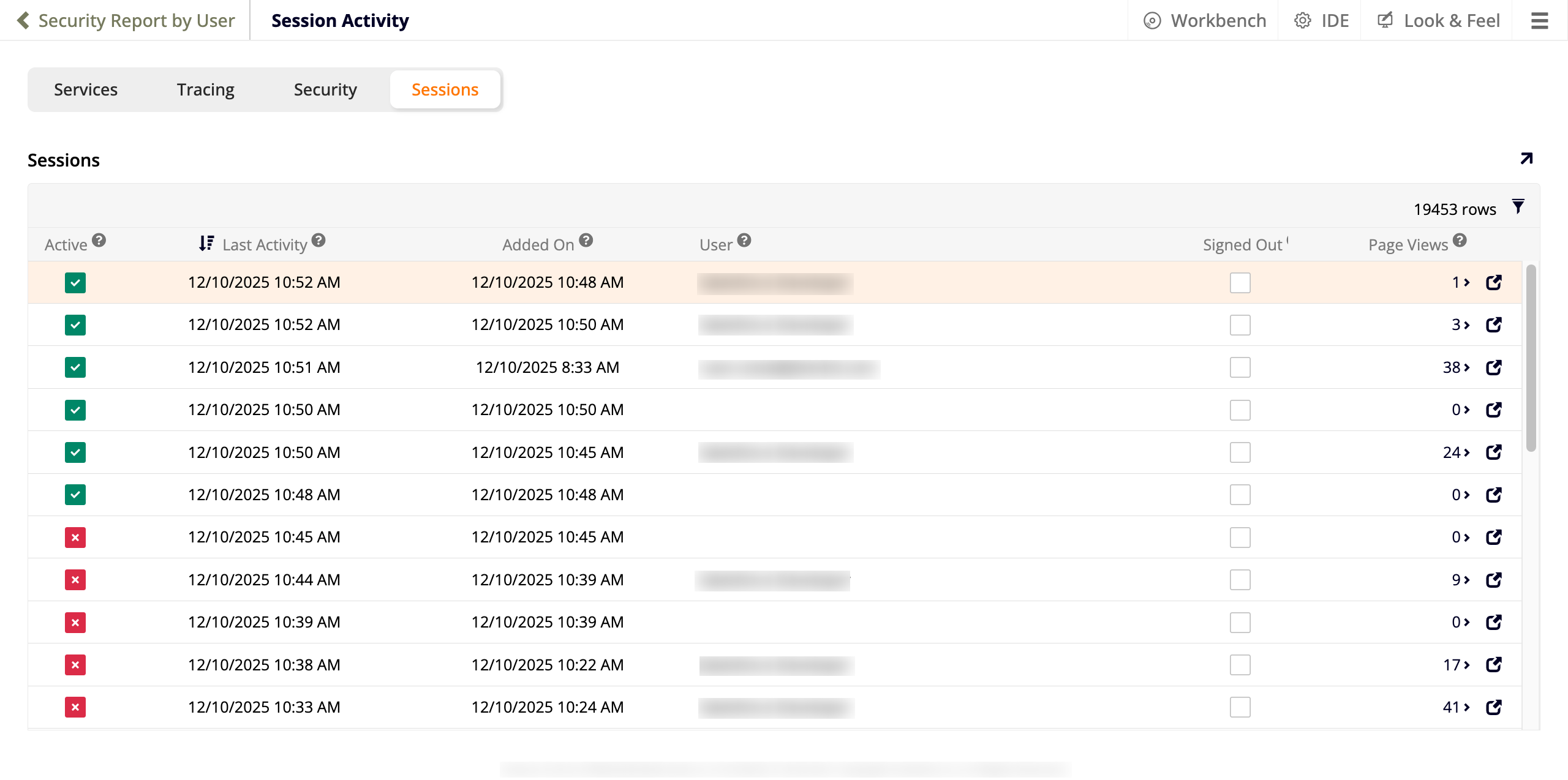This screenshot has height=780, width=1568.
Task: Click the help icon next to Active column header
Action: (x=100, y=239)
